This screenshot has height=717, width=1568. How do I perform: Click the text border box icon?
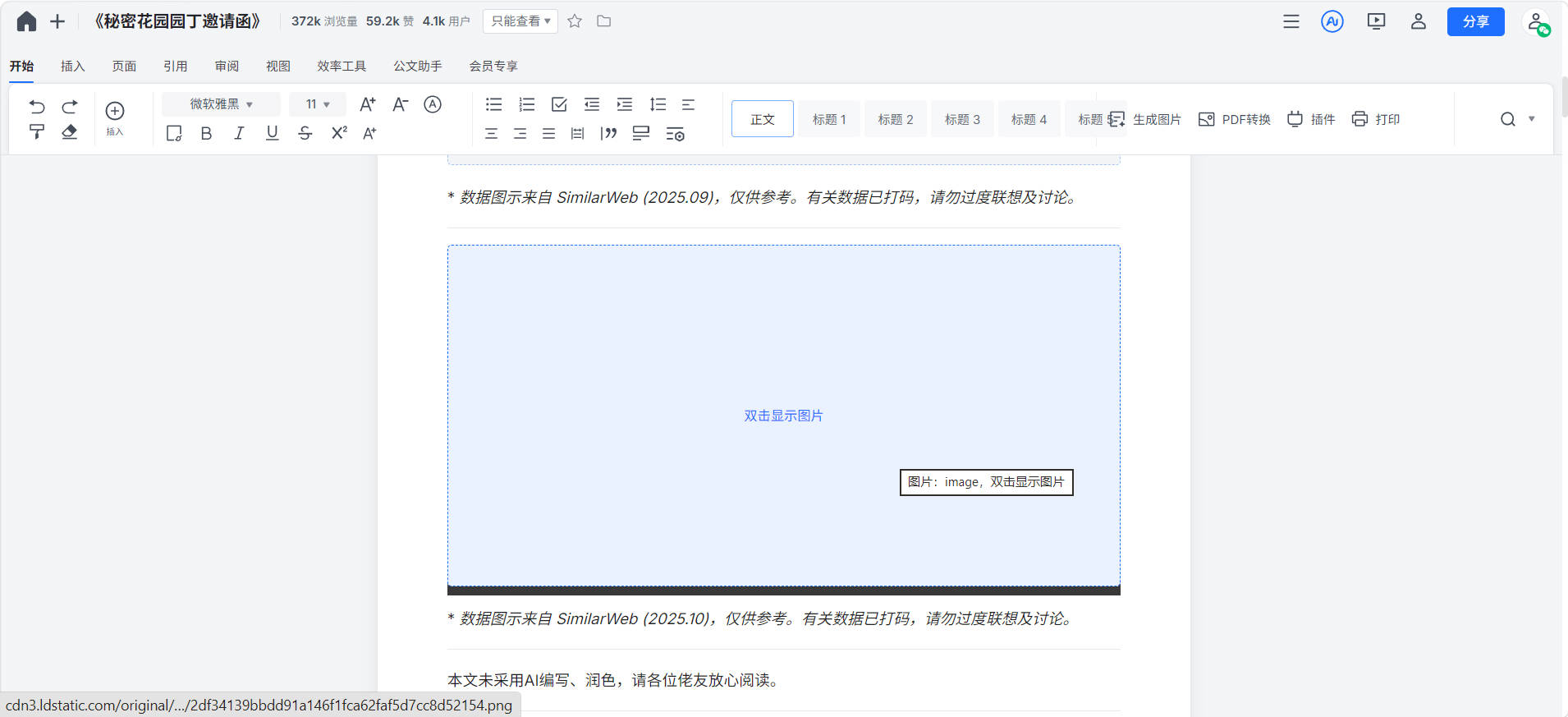(174, 133)
